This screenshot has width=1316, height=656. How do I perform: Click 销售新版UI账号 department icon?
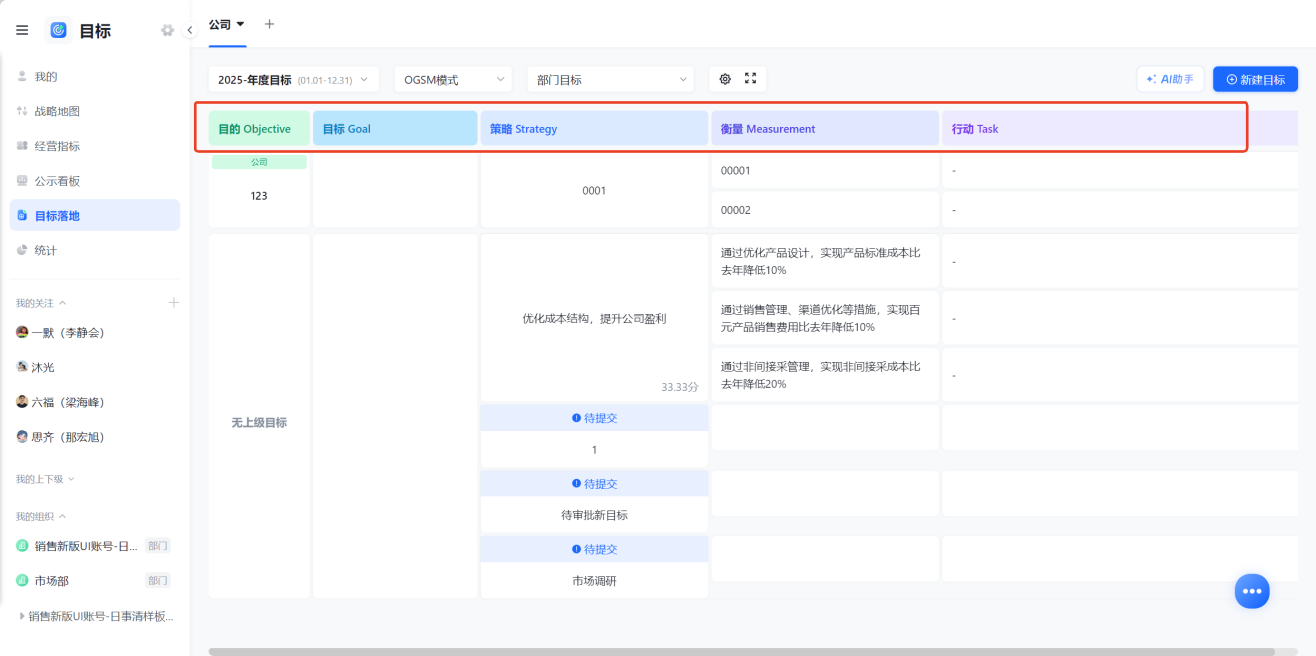pyautogui.click(x=22, y=546)
